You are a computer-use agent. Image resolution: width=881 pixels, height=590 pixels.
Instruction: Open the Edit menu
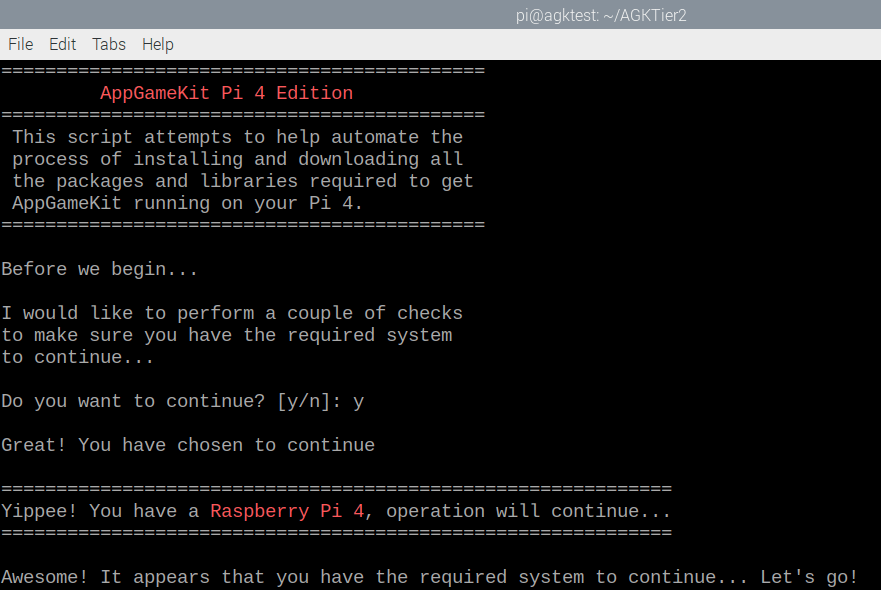coord(62,44)
